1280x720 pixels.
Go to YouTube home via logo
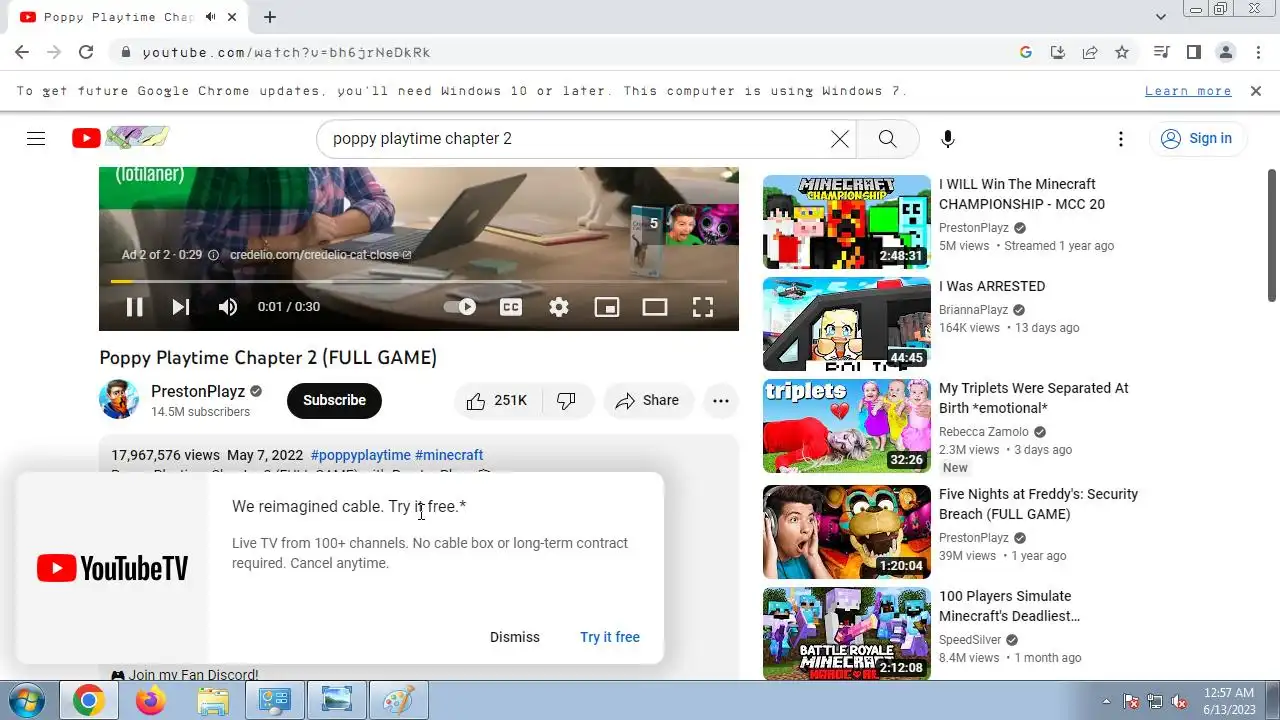tap(120, 138)
